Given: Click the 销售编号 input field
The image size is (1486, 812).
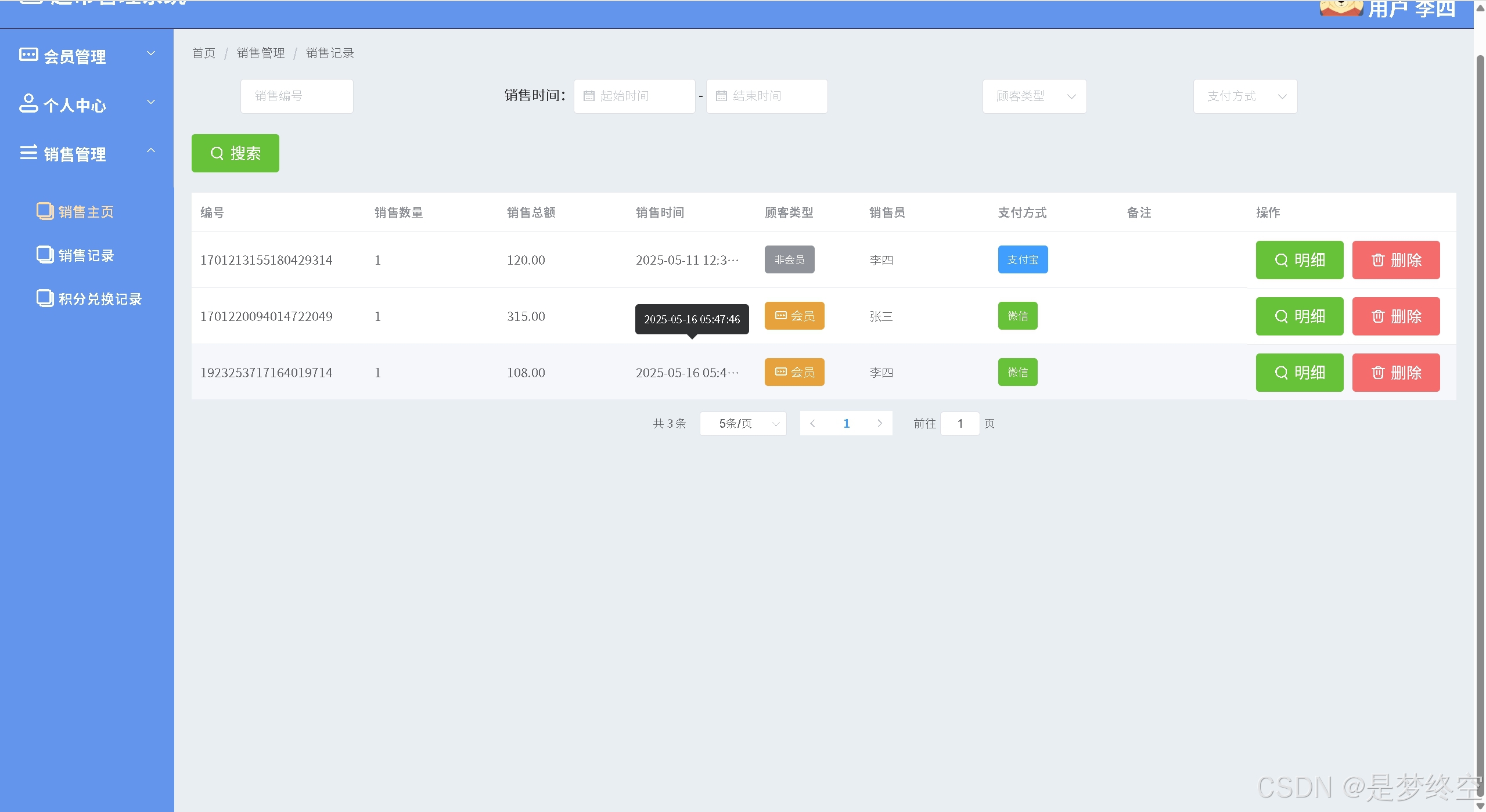Looking at the screenshot, I should [297, 96].
